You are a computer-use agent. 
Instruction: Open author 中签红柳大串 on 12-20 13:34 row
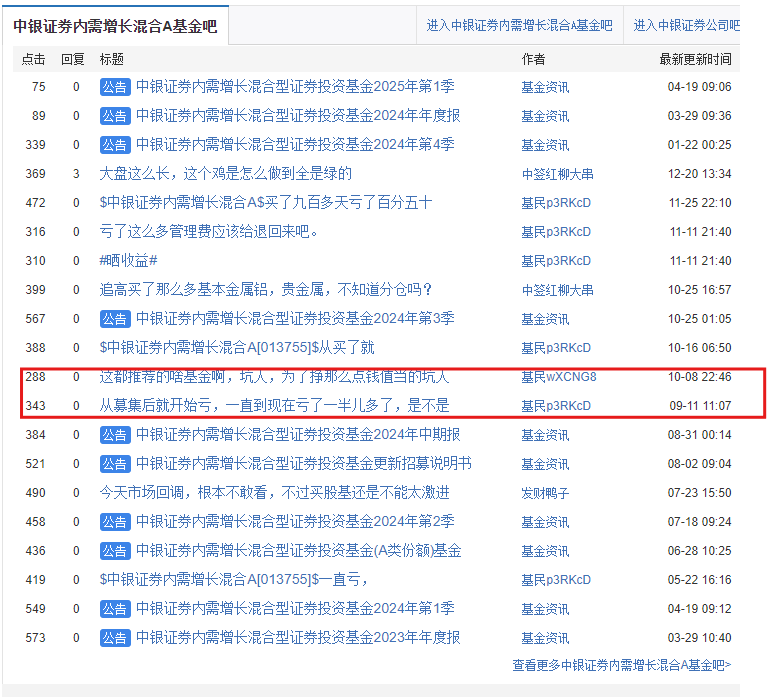point(558,174)
